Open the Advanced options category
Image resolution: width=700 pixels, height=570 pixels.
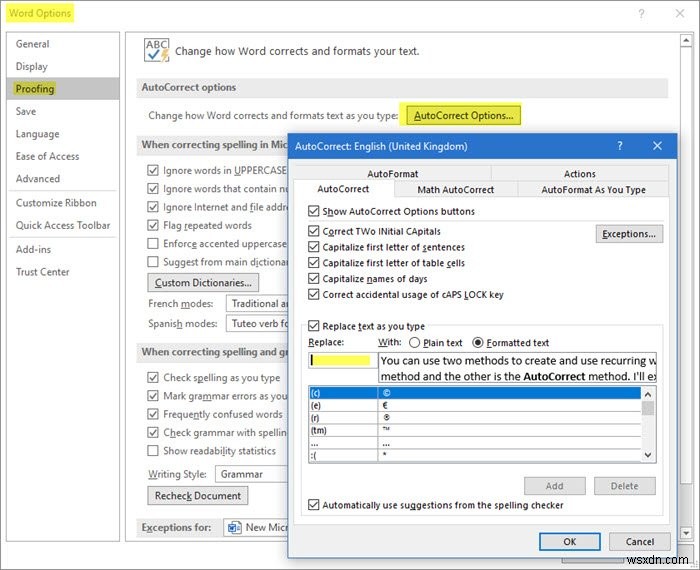click(x=63, y=179)
